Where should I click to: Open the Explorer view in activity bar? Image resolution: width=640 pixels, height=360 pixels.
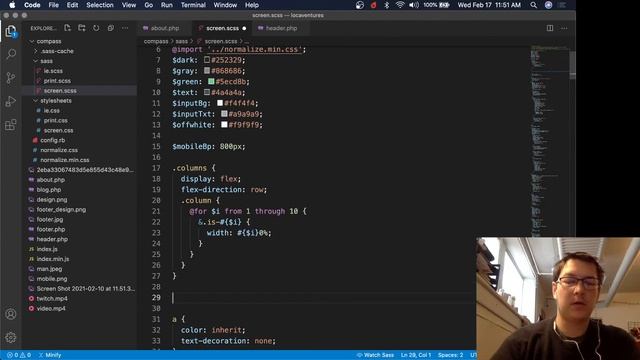[x=11, y=31]
